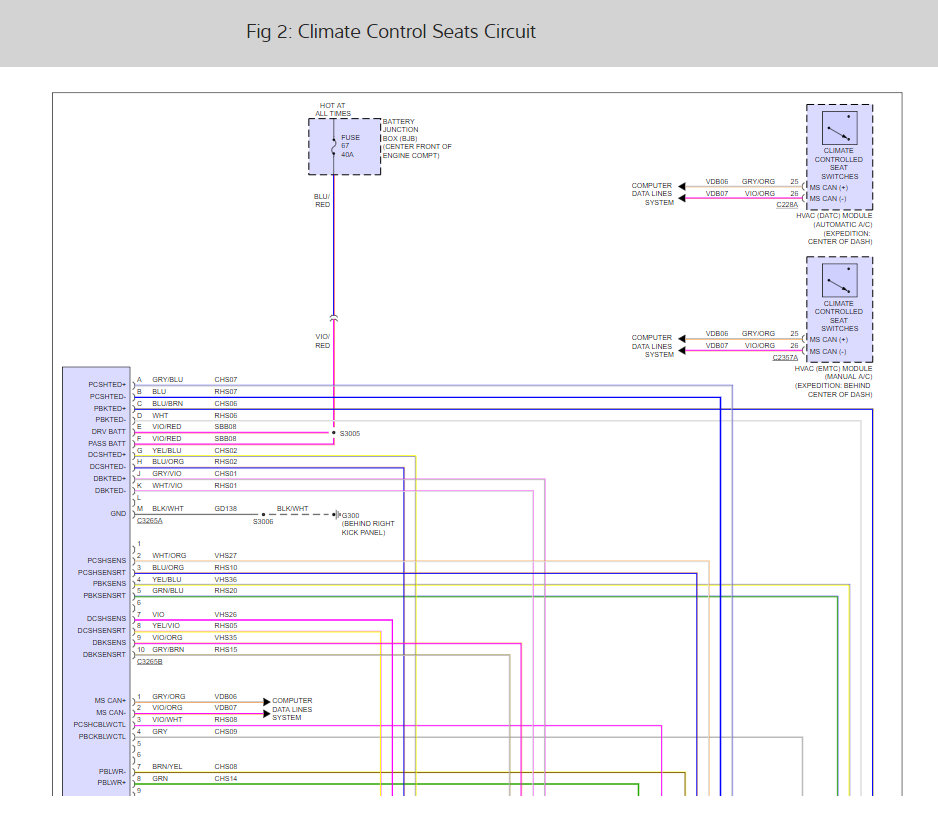Screen dimensions: 938x815
Task: Click connector label C2357A
Action: (x=785, y=357)
